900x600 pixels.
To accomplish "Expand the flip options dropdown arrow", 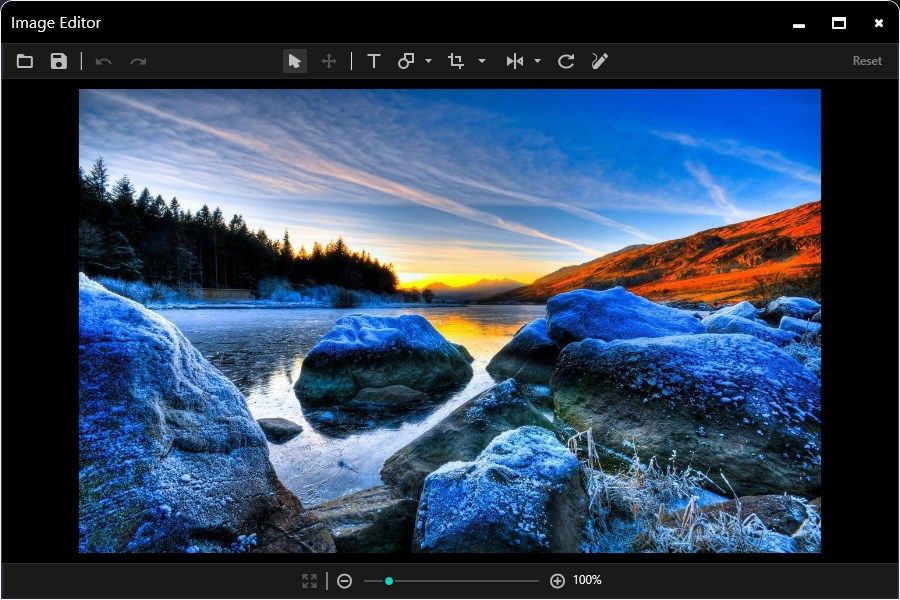I will pos(537,61).
